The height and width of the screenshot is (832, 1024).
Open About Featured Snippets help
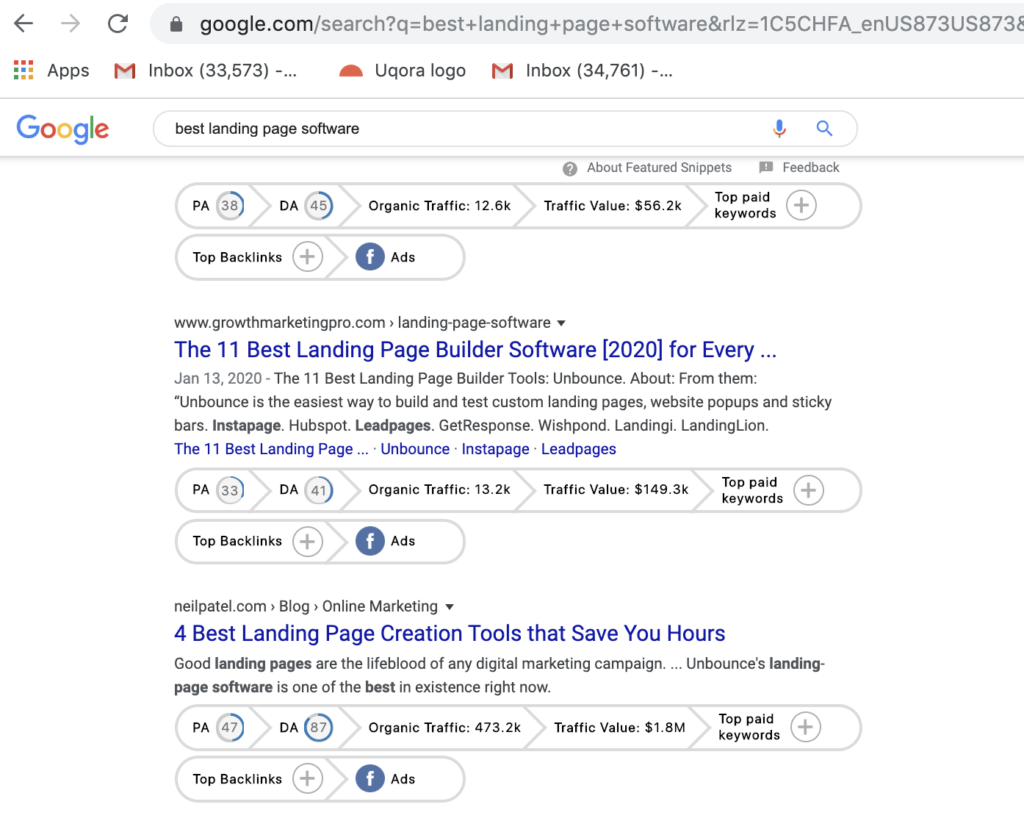tap(659, 168)
